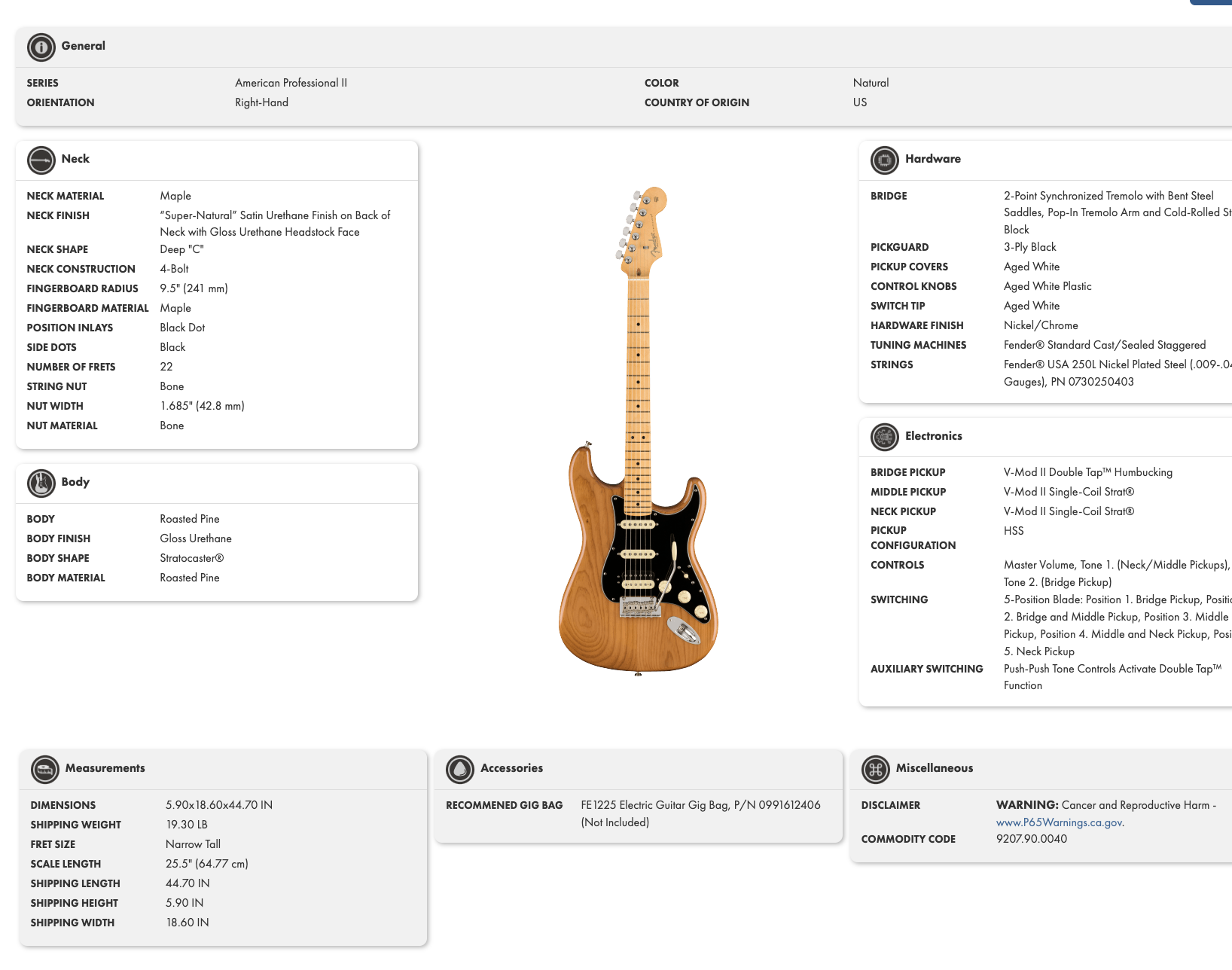This screenshot has width=1232, height=970.
Task: Click the Neck section icon
Action: (41, 160)
